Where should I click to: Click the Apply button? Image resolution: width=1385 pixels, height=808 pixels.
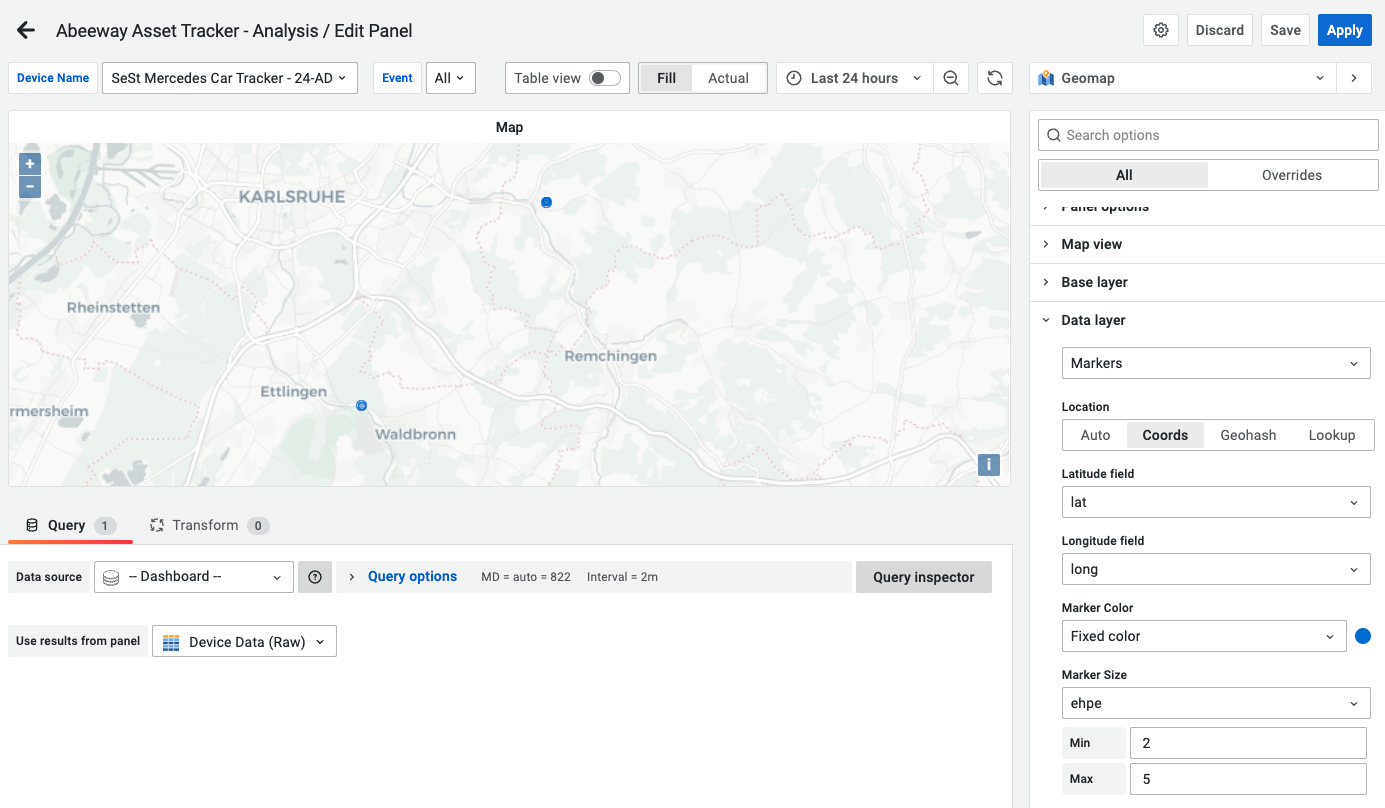pyautogui.click(x=1344, y=30)
